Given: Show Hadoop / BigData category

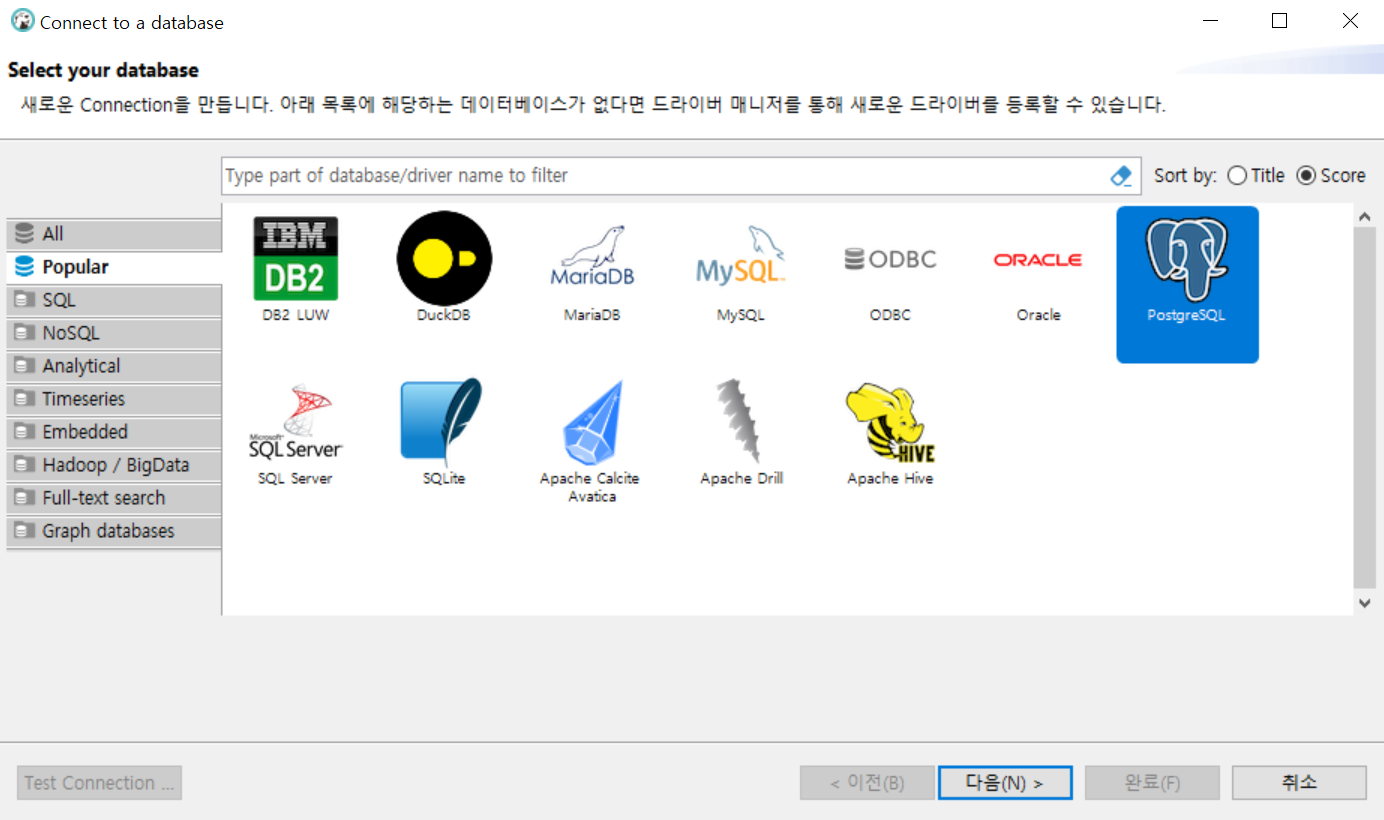Looking at the screenshot, I should coord(114,465).
